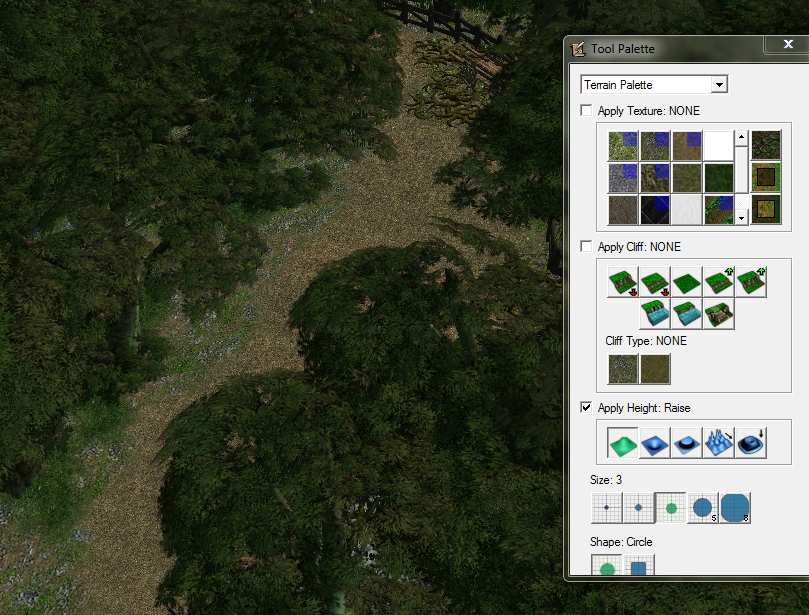Pick the pale gray snow-like texture tile
This screenshot has height=615, width=809.
click(687, 209)
